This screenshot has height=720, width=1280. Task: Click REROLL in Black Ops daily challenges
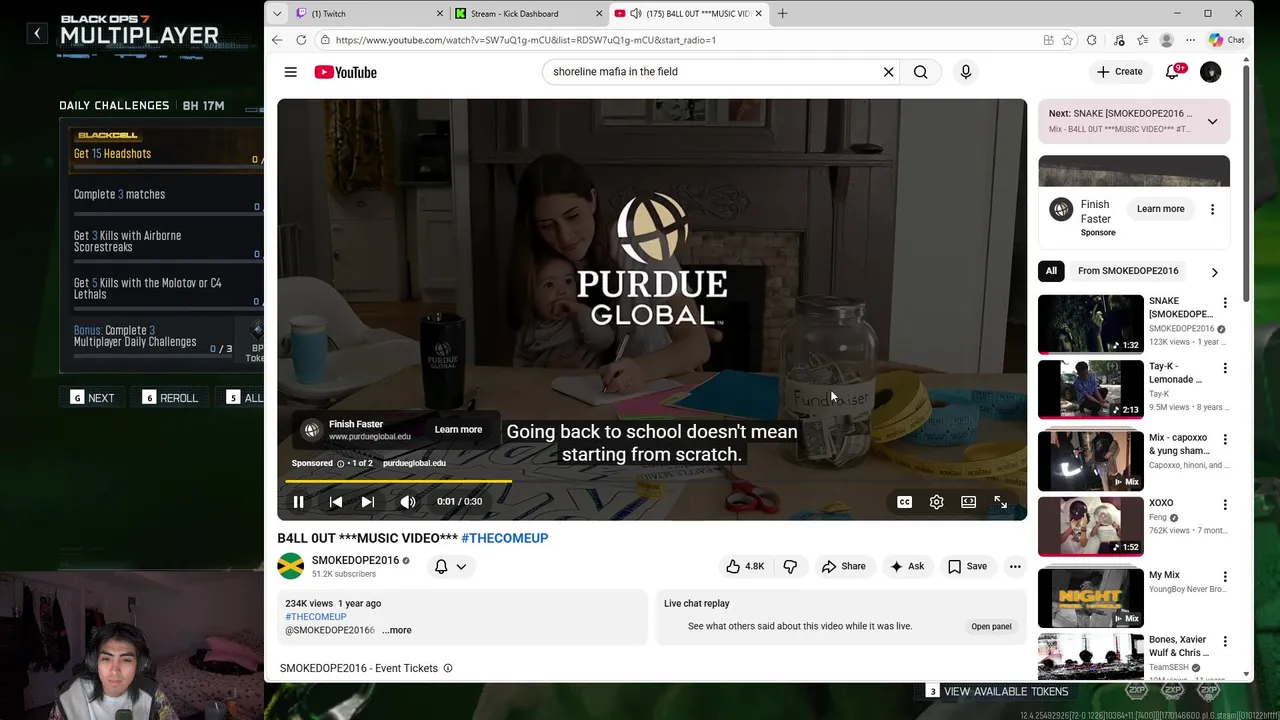pos(170,398)
